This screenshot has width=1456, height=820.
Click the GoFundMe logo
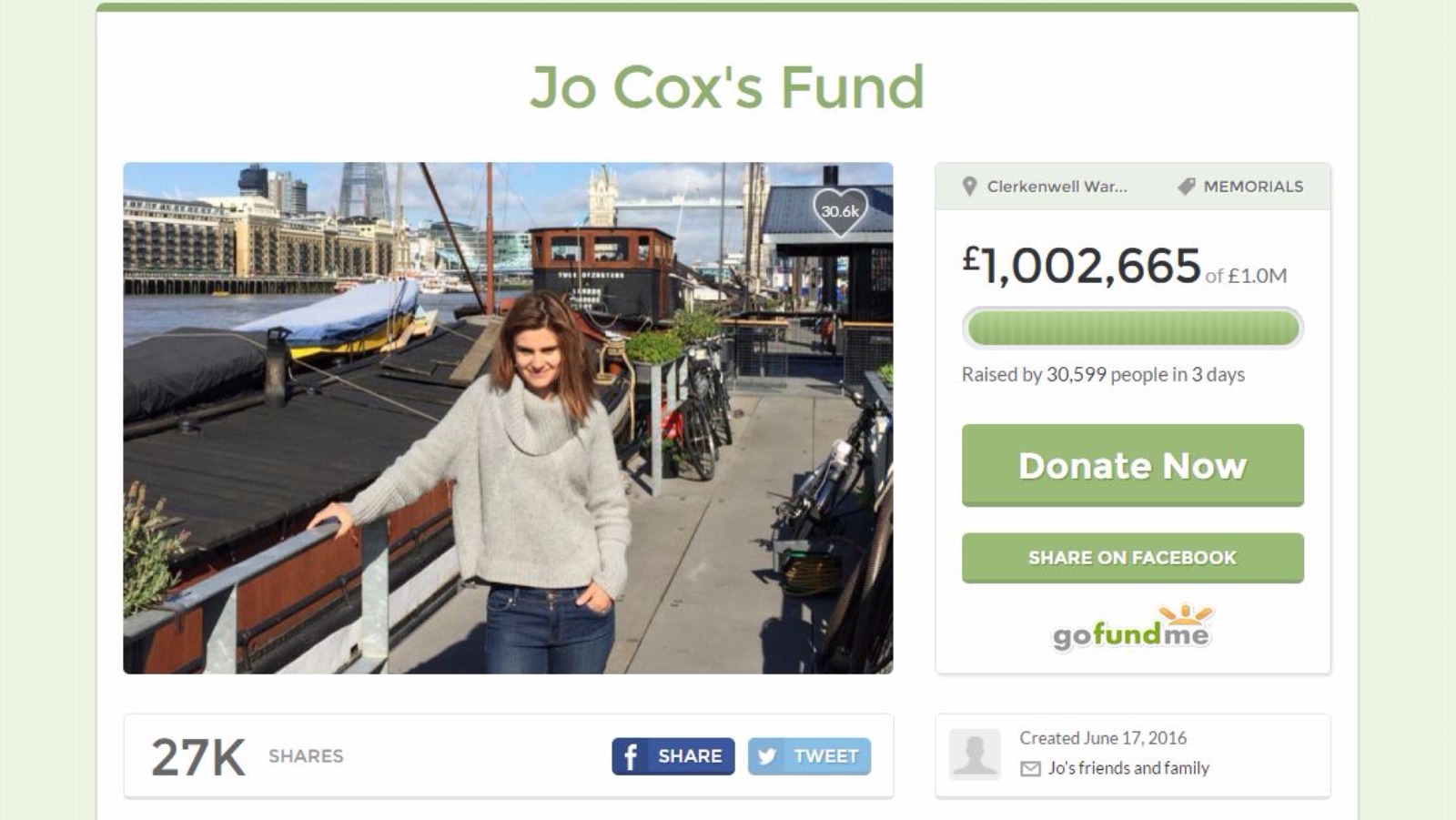[x=1132, y=629]
